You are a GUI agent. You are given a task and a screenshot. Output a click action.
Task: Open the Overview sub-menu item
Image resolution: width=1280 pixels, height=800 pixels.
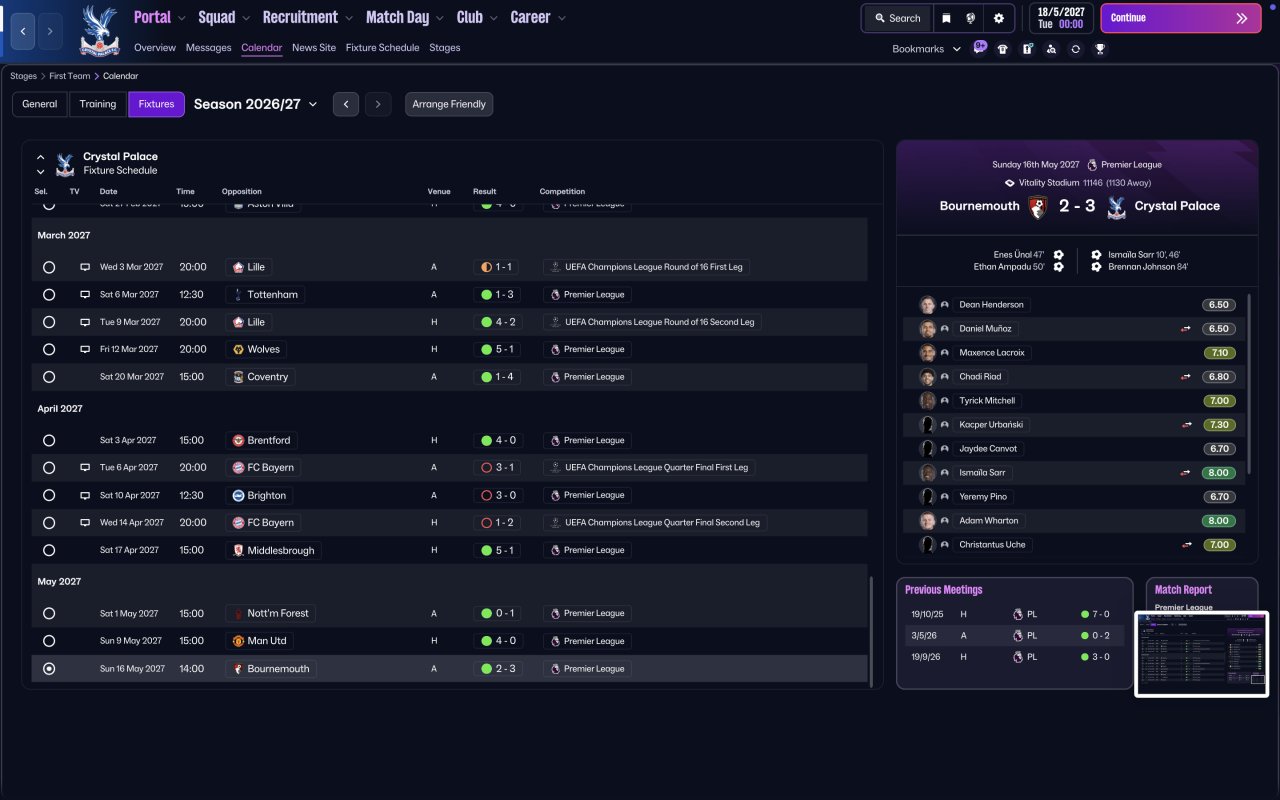(x=155, y=48)
